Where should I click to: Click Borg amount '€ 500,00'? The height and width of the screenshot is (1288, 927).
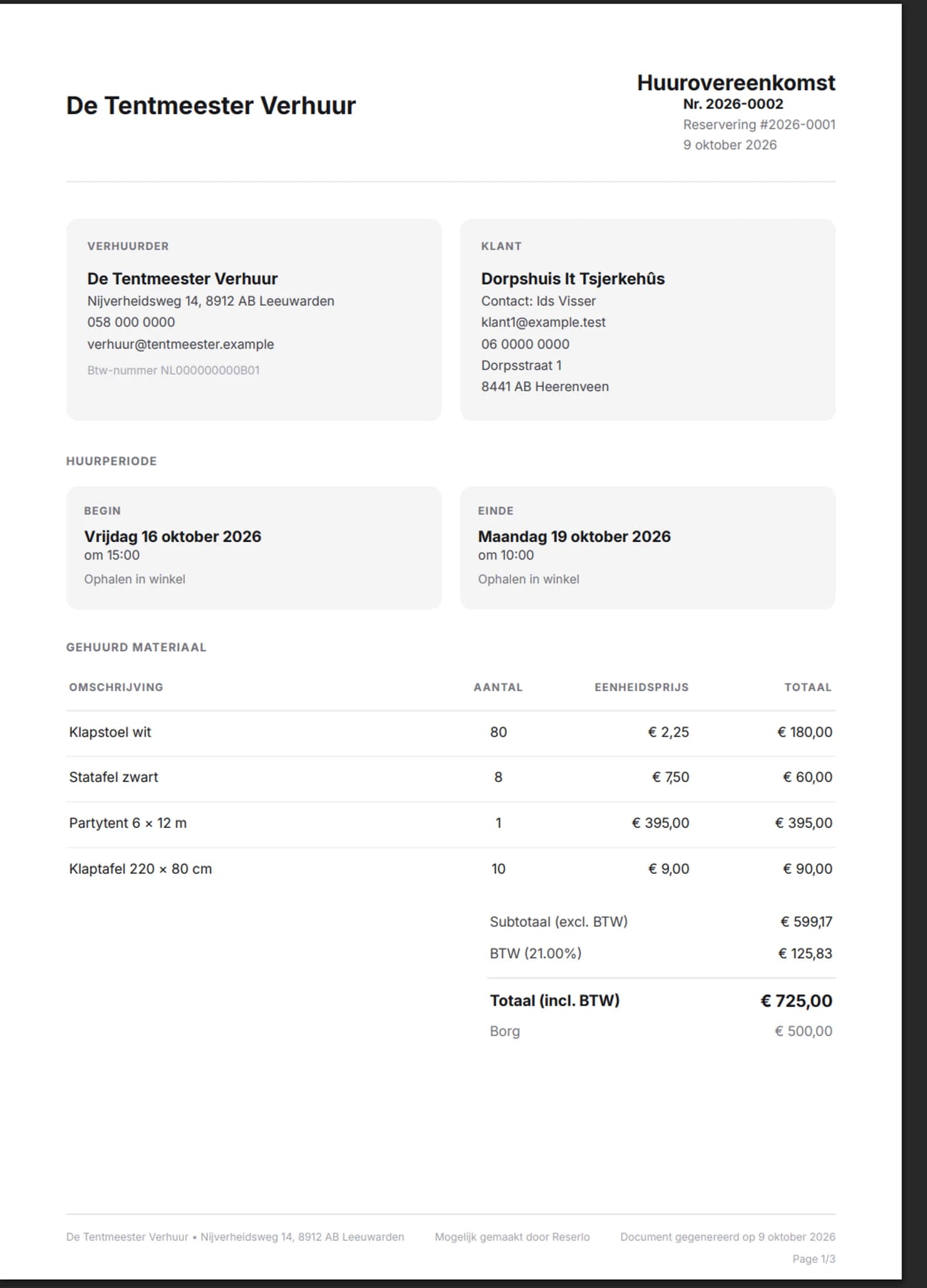click(804, 1031)
